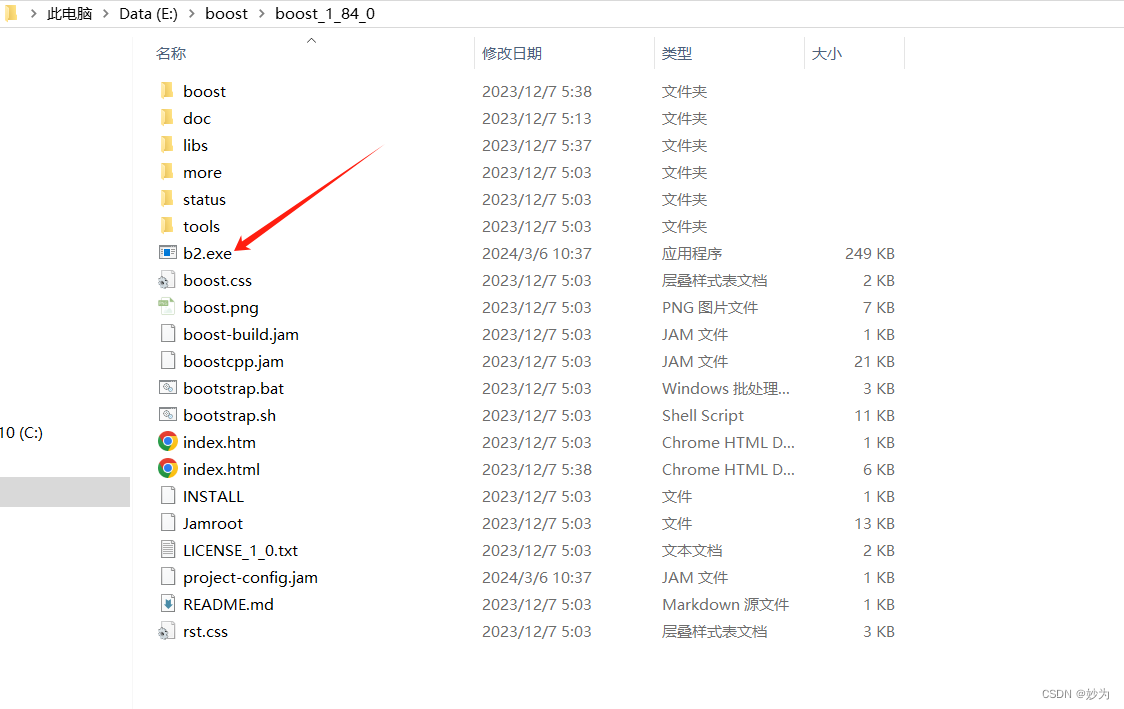
Task: Click the PNG 图片文件 type cell
Action: [710, 308]
